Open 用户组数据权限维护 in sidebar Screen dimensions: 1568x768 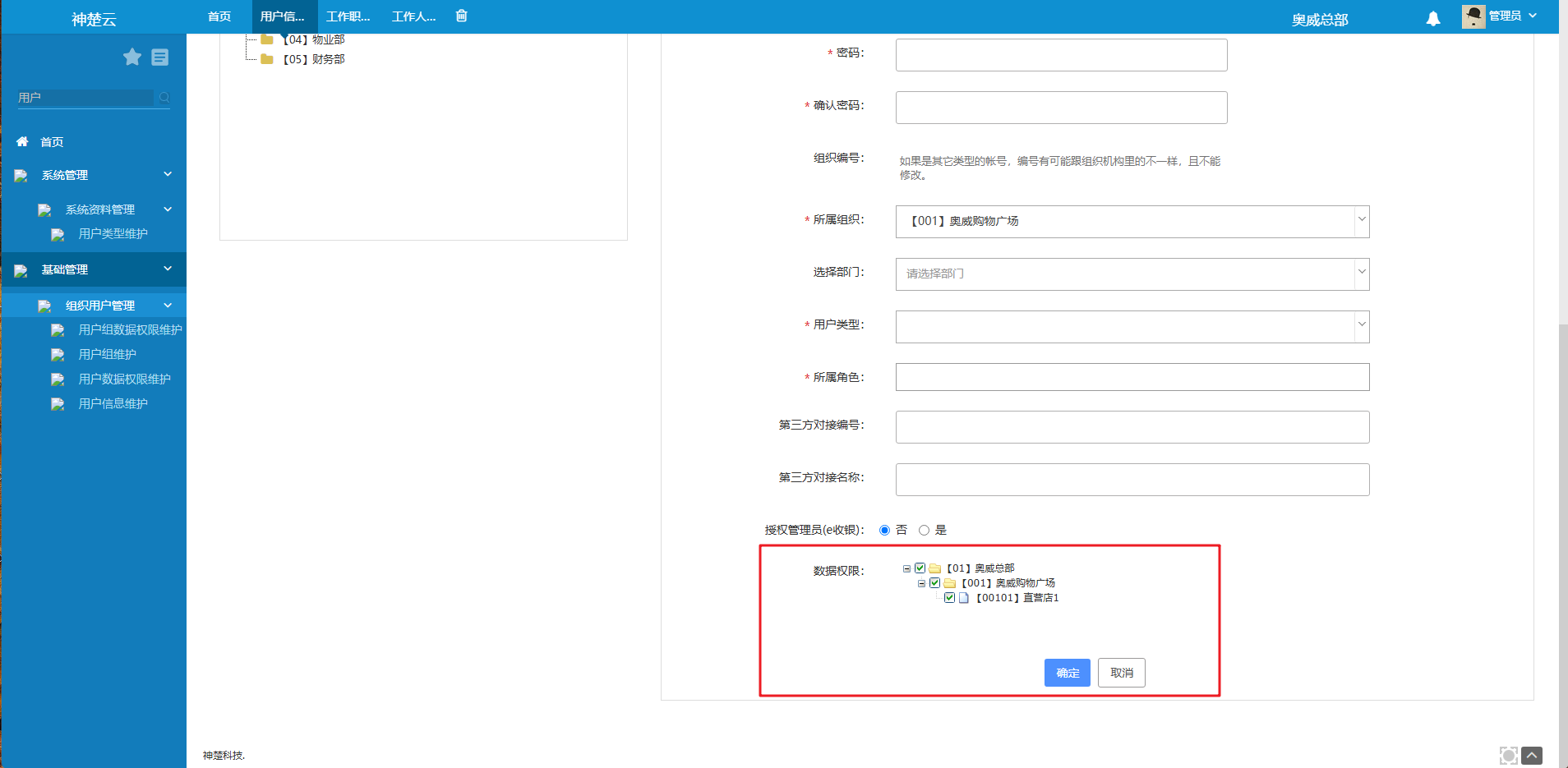[x=131, y=330]
